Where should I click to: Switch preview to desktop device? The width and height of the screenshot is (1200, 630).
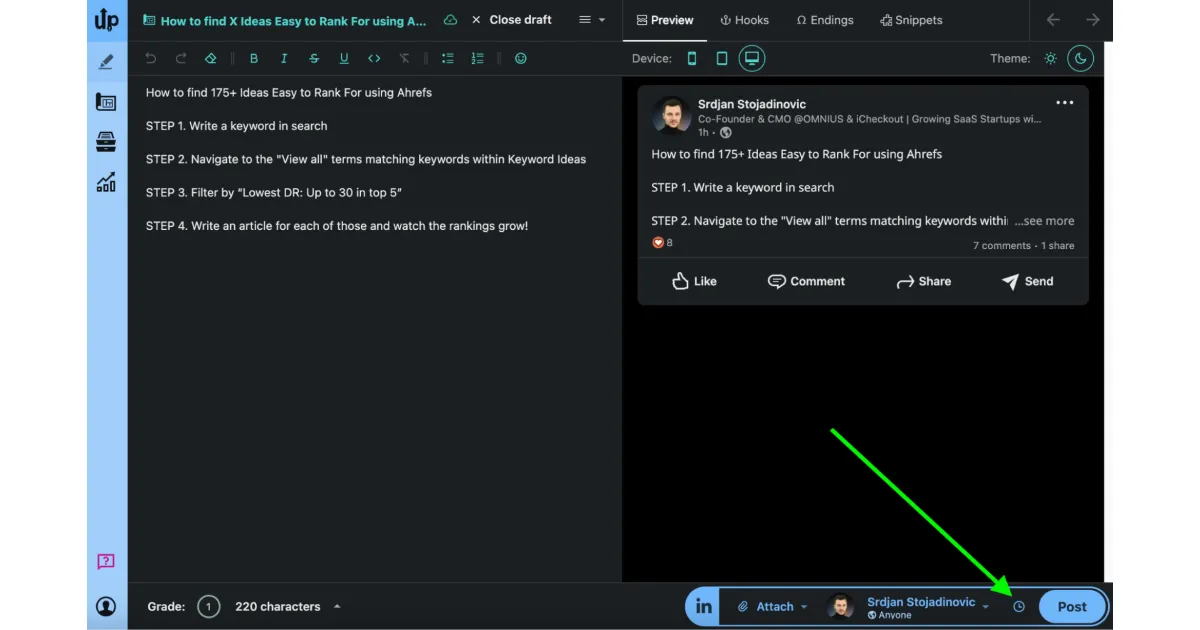click(752, 58)
